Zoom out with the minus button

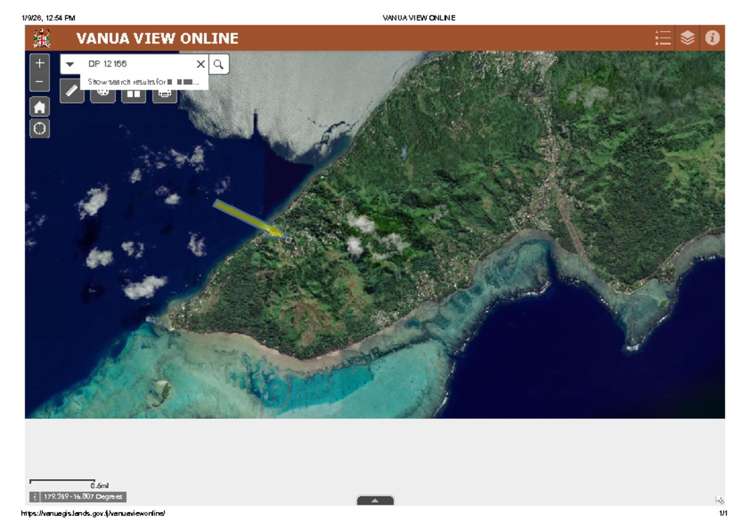point(40,82)
